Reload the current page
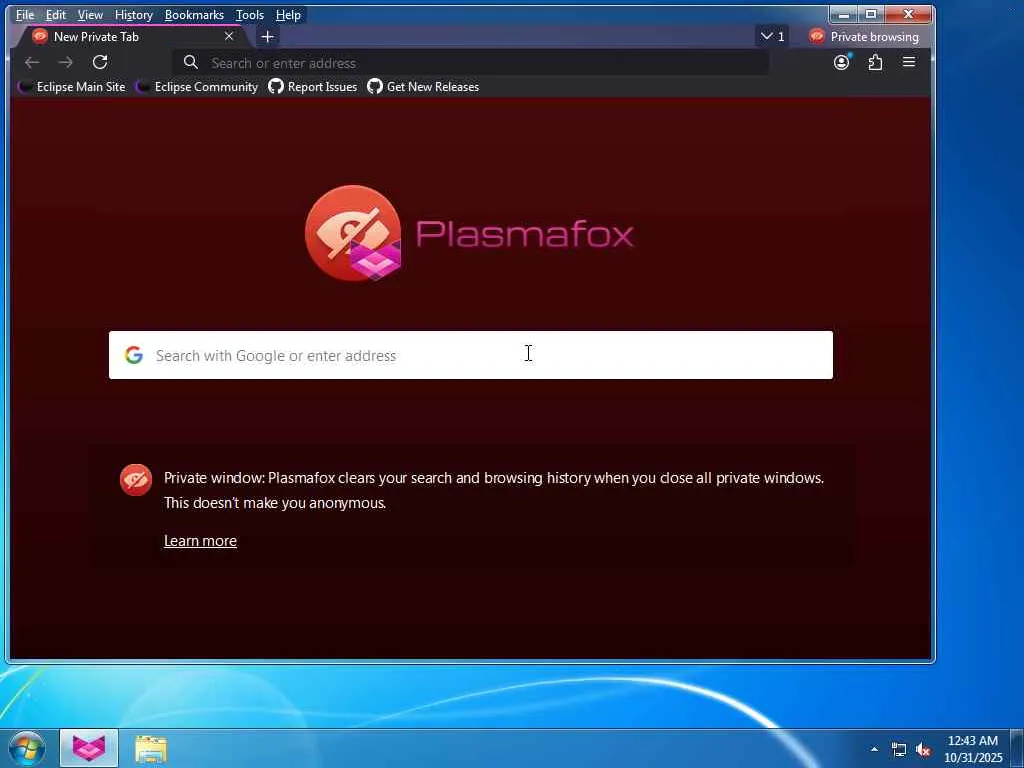 [x=100, y=62]
